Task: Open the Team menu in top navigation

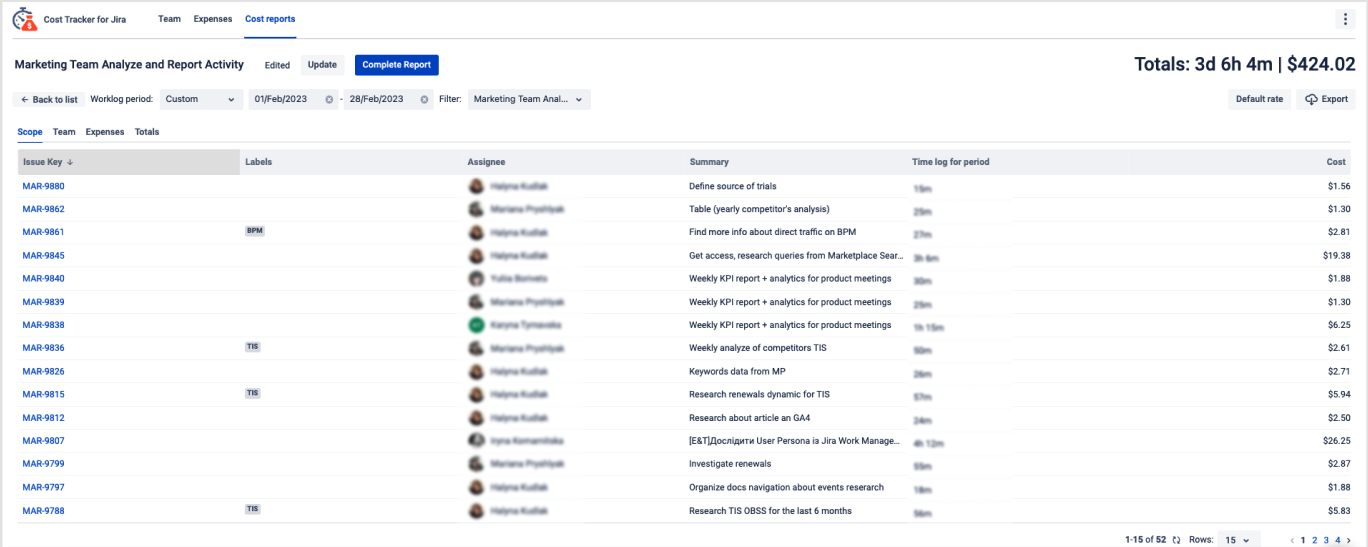Action: tap(169, 19)
